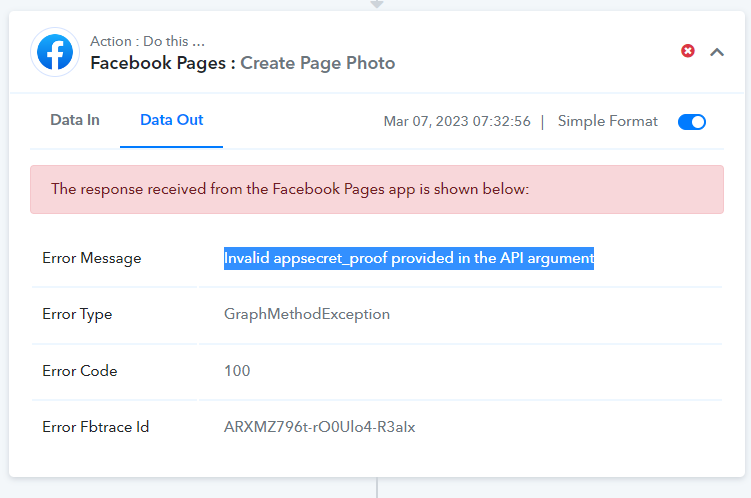The width and height of the screenshot is (751, 498).
Task: Click the Error Code row label
Action: coord(80,371)
